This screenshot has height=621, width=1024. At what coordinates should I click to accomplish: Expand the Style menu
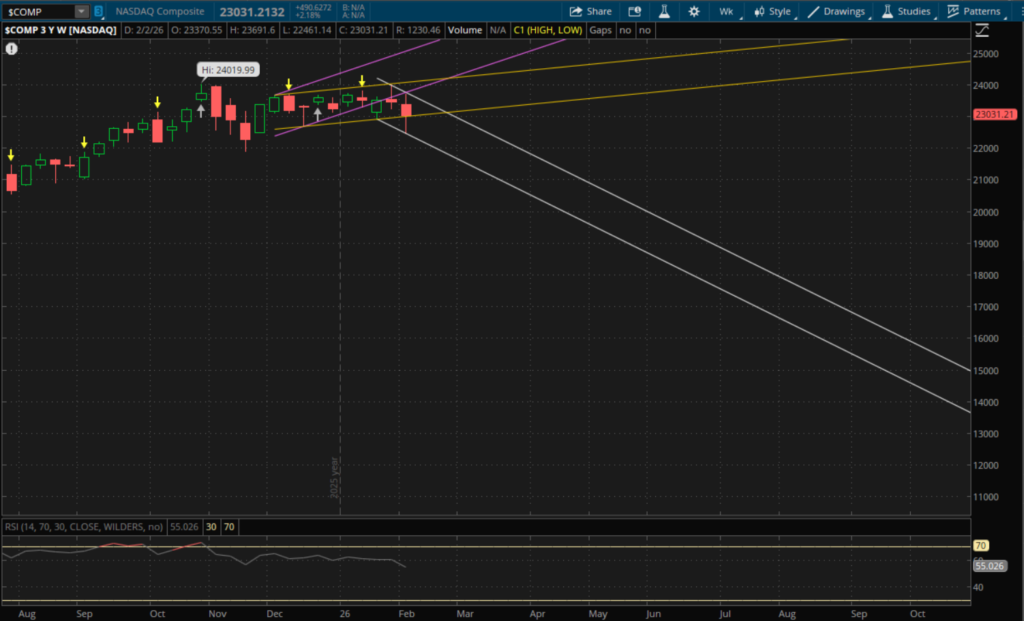[773, 11]
